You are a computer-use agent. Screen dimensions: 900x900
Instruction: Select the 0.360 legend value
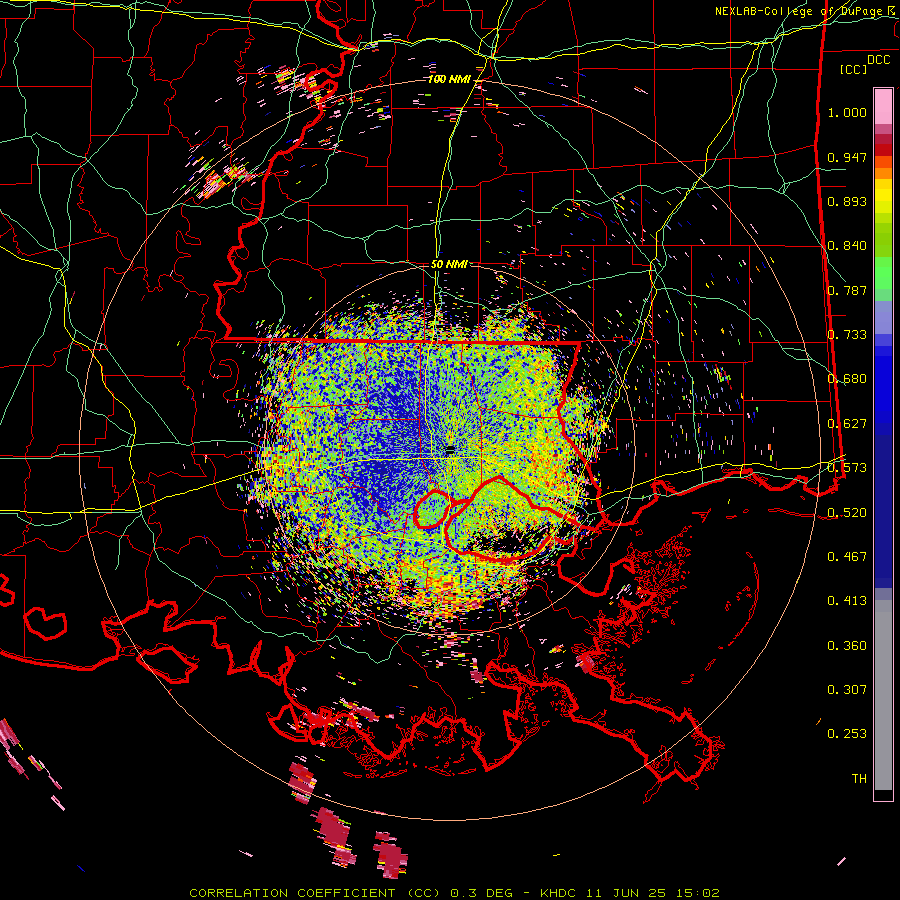point(847,646)
